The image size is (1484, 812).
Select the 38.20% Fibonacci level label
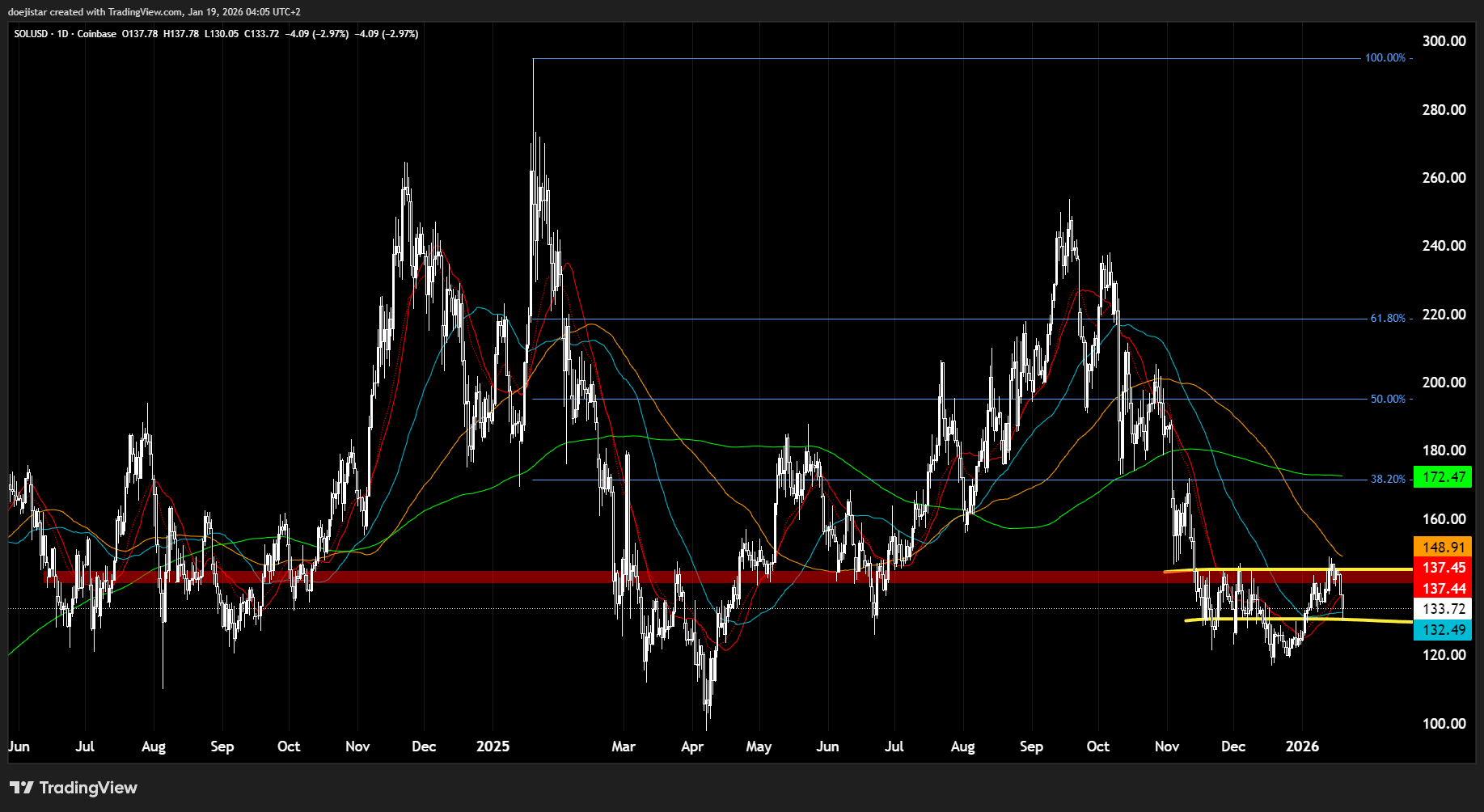point(1388,480)
